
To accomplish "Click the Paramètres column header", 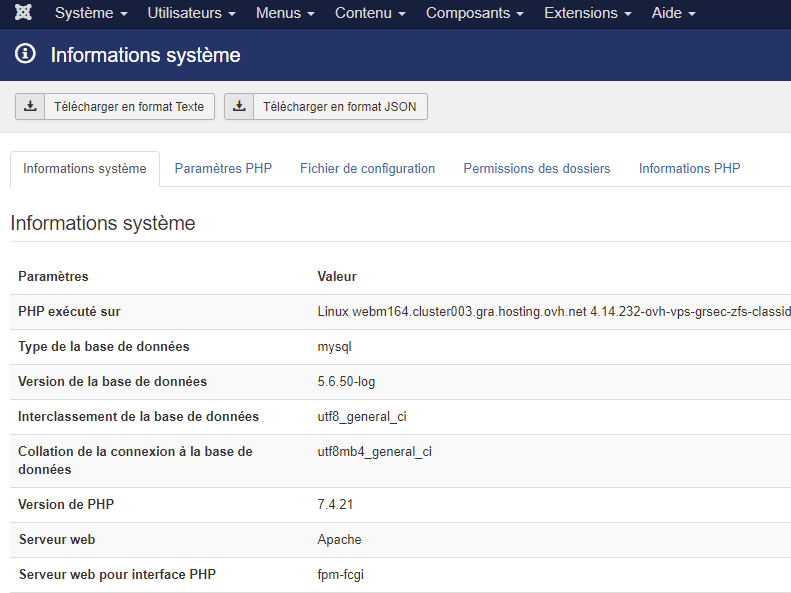I will click(53, 276).
